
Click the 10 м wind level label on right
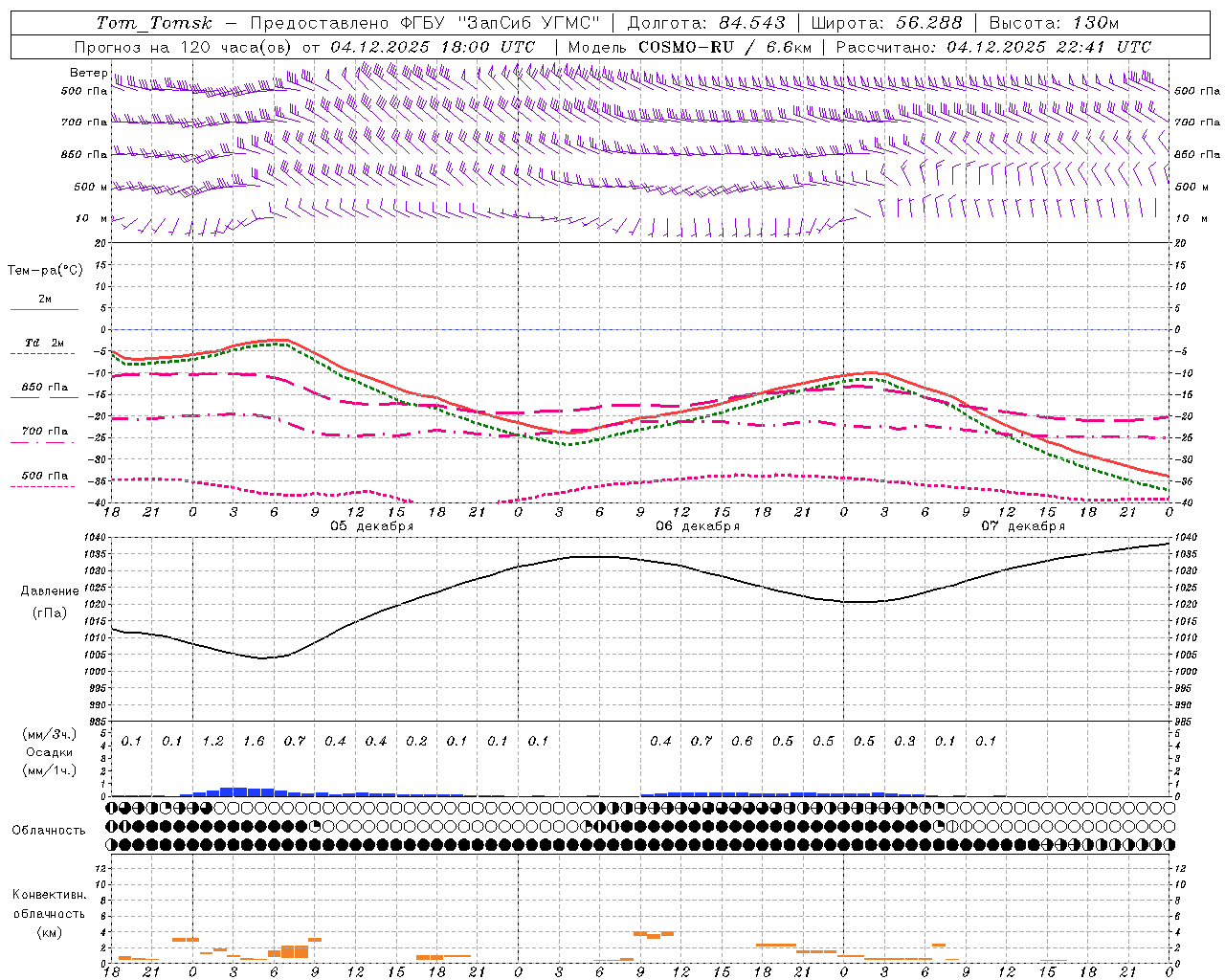(1192, 219)
